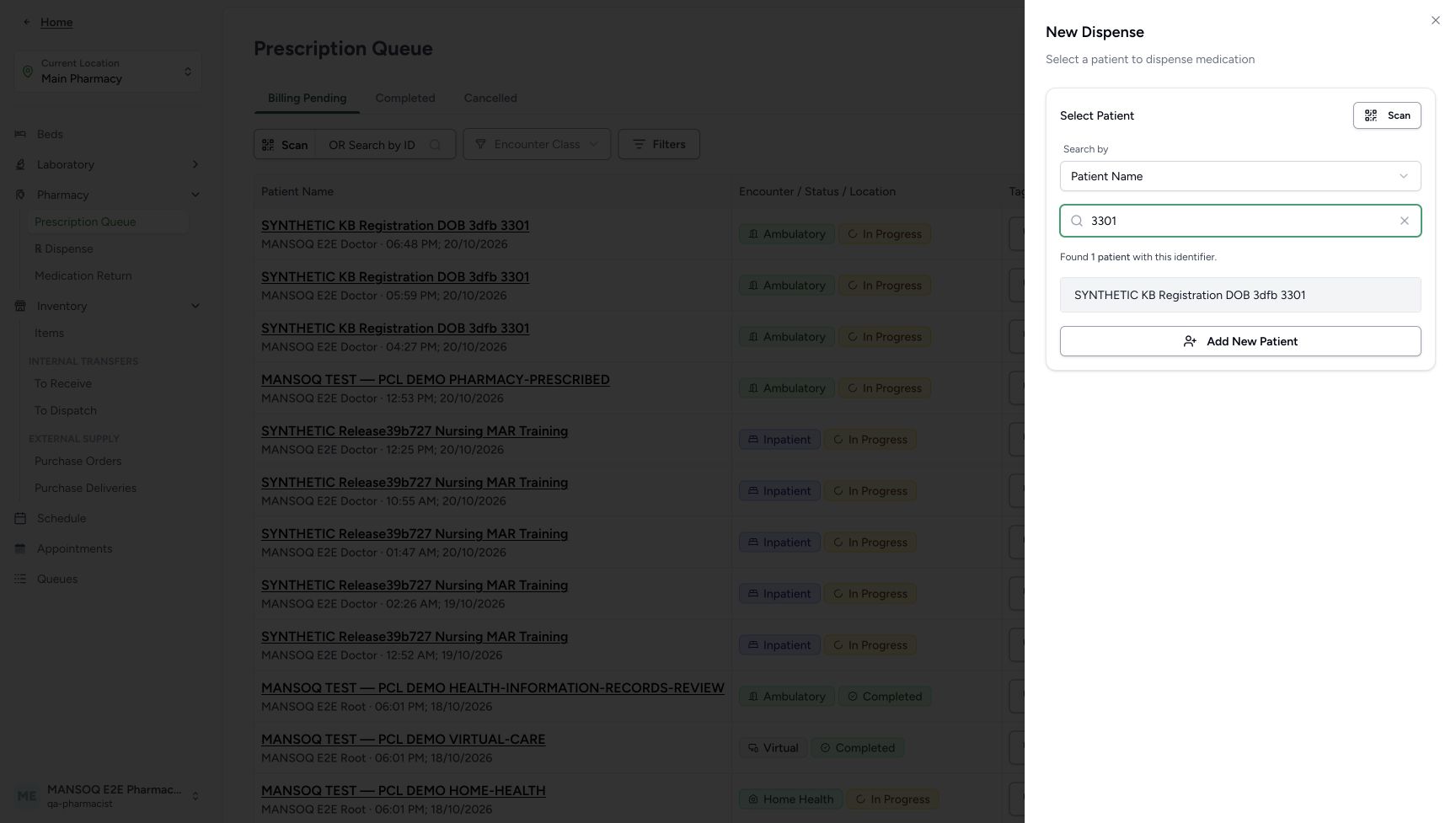Click Add New Patient button

(x=1240, y=341)
